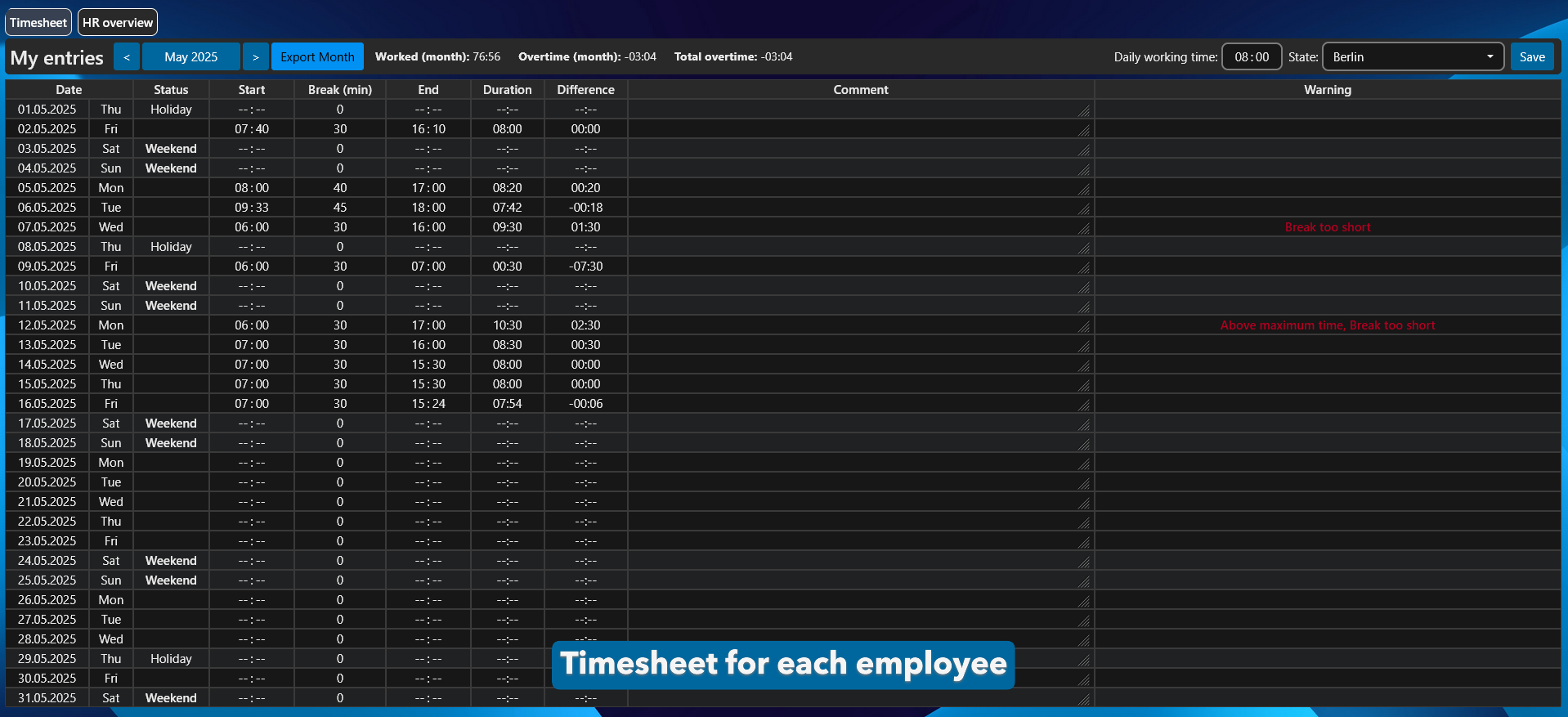Edit Break value 45 on 06.05.2025

pos(340,208)
